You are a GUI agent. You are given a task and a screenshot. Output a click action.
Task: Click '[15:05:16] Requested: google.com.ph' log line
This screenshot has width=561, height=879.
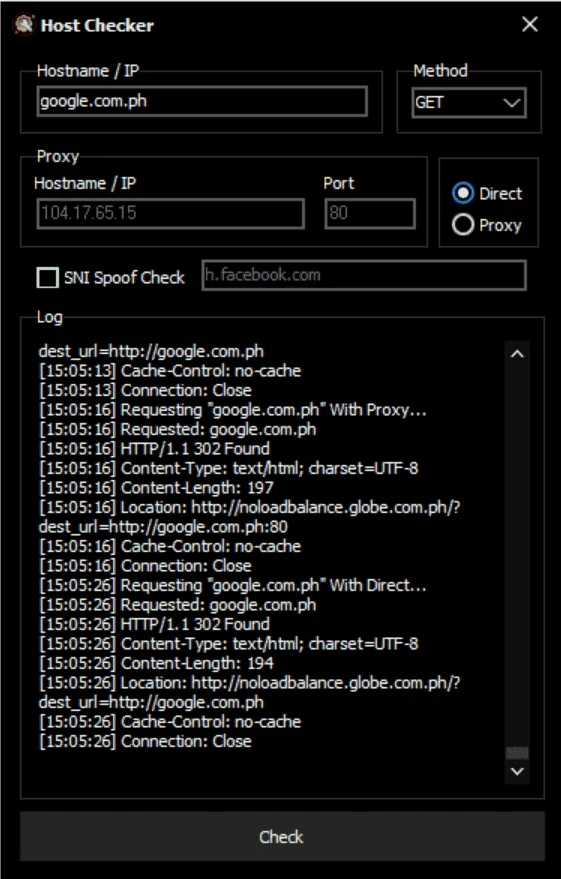click(x=178, y=429)
